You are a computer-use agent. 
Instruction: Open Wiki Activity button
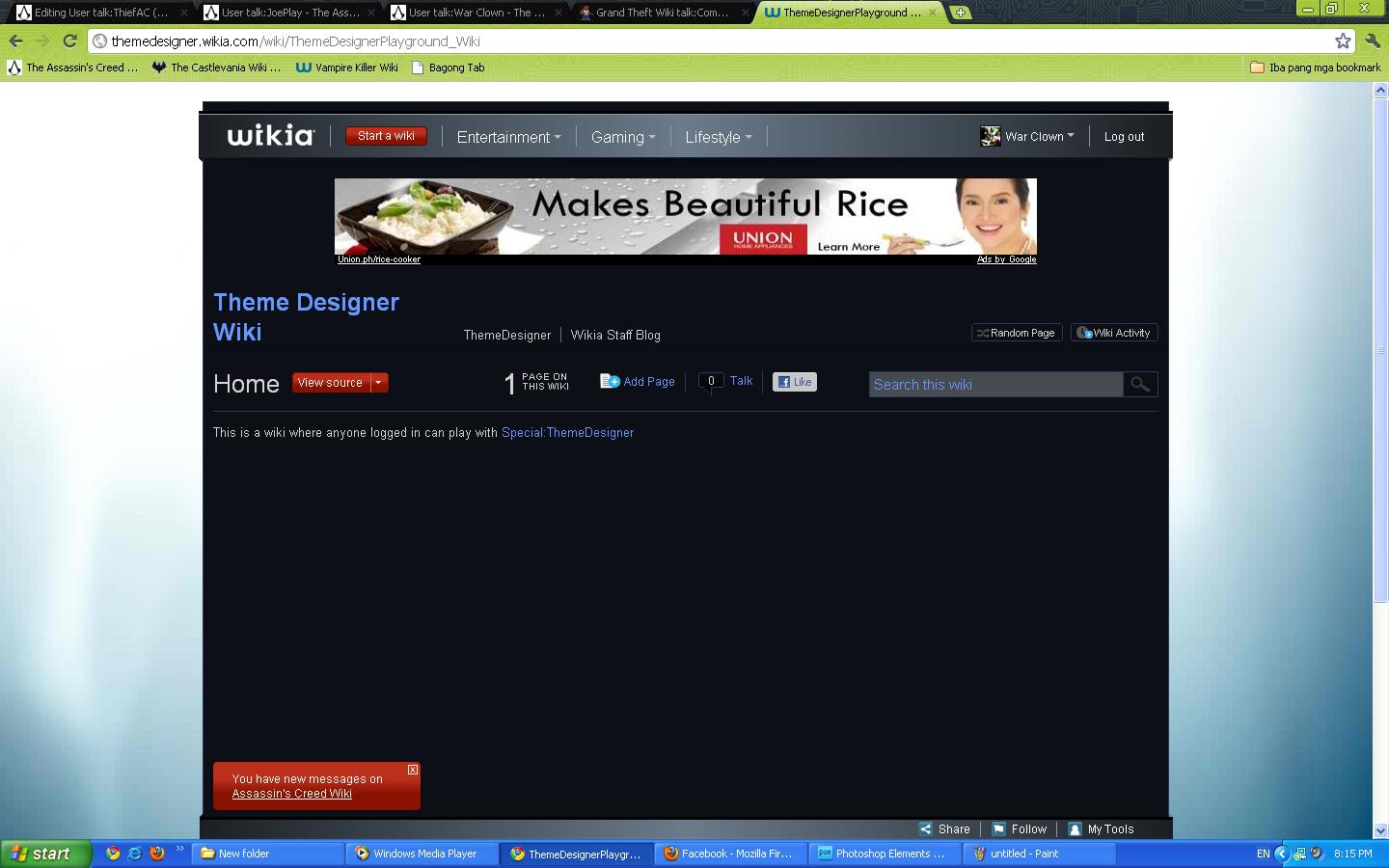[1114, 333]
